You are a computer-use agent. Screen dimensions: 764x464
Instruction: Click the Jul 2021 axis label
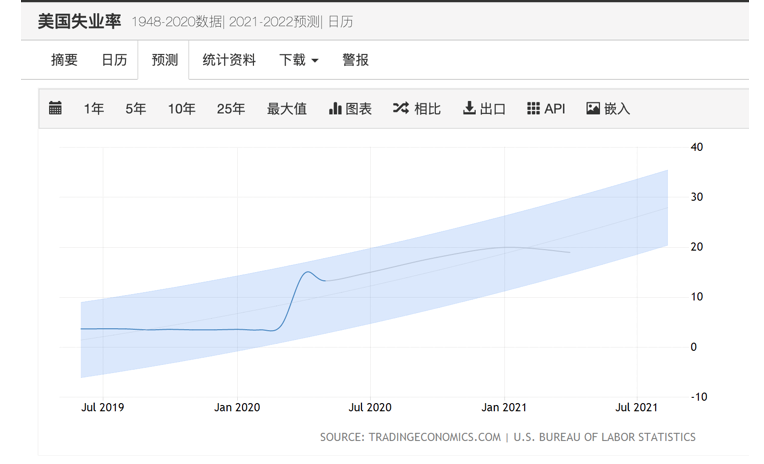[x=636, y=407]
